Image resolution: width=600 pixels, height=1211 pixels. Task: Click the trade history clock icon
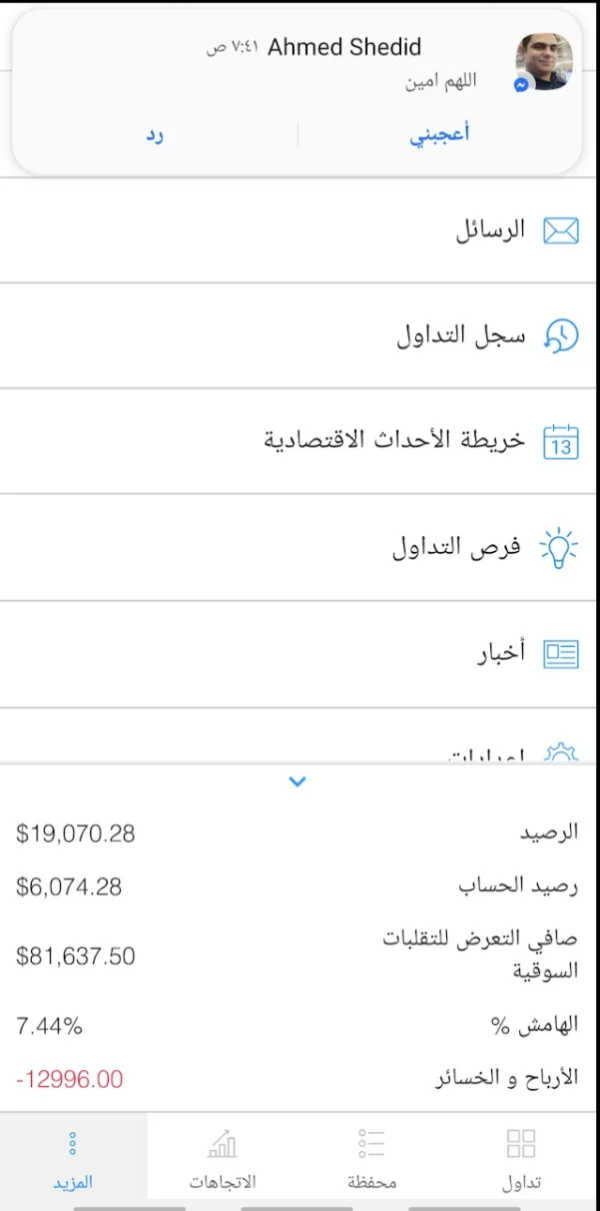pos(560,336)
